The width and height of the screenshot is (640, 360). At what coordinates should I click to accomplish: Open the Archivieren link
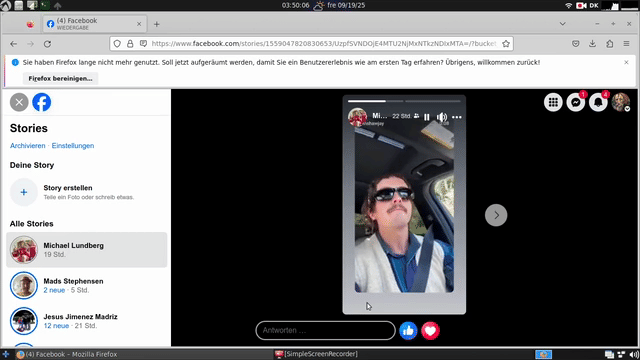28,146
